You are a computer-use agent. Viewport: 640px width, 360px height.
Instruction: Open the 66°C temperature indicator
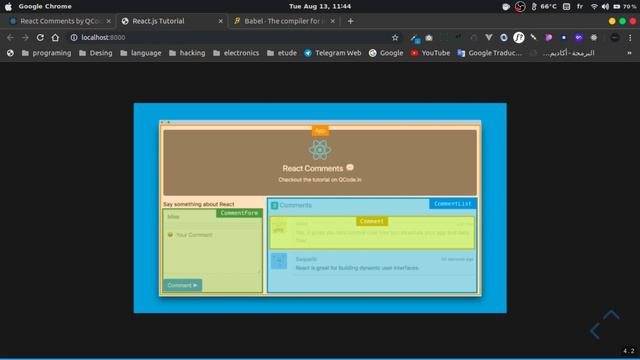(544, 7)
